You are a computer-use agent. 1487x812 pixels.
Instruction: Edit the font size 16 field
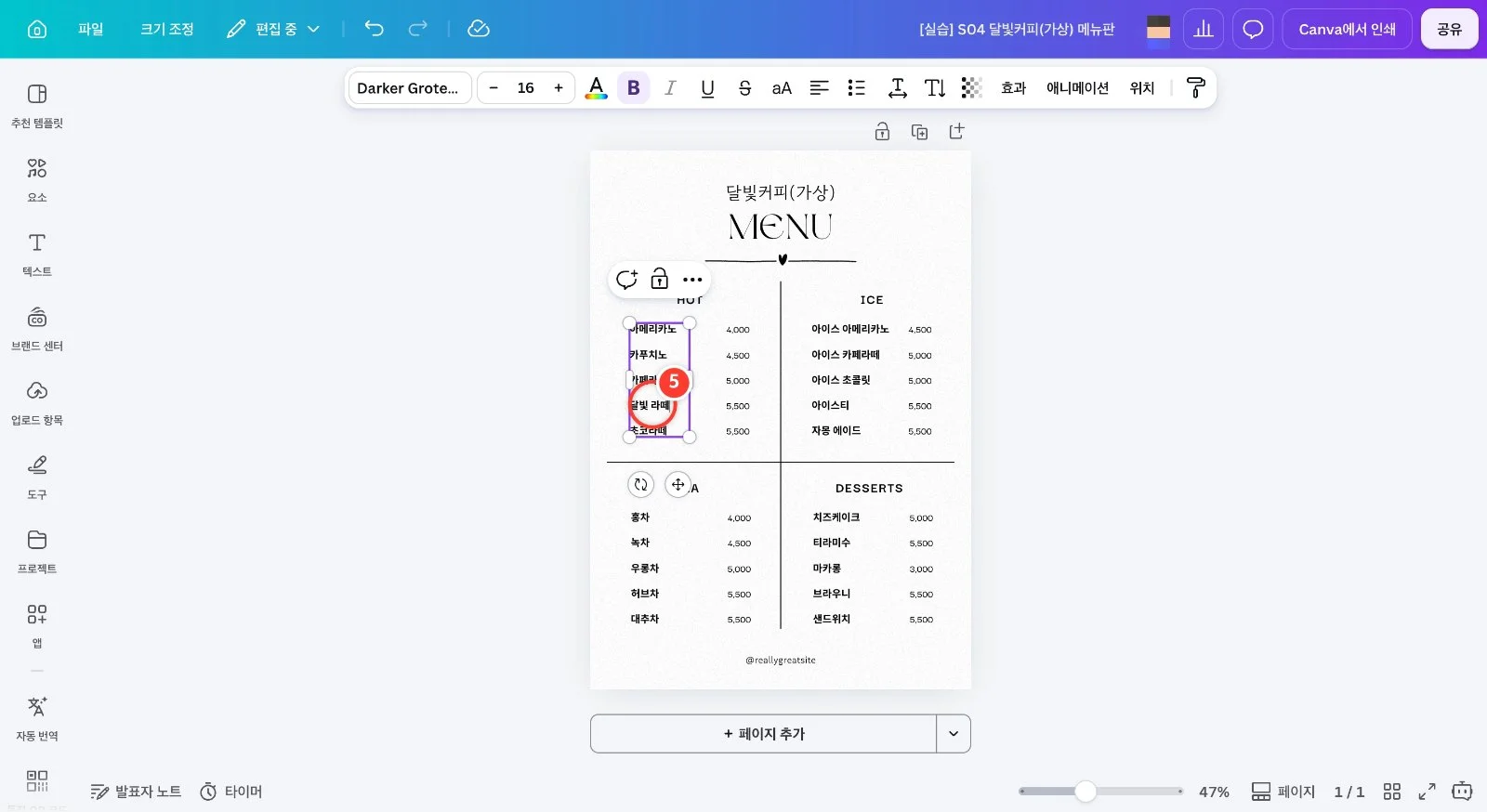point(526,88)
